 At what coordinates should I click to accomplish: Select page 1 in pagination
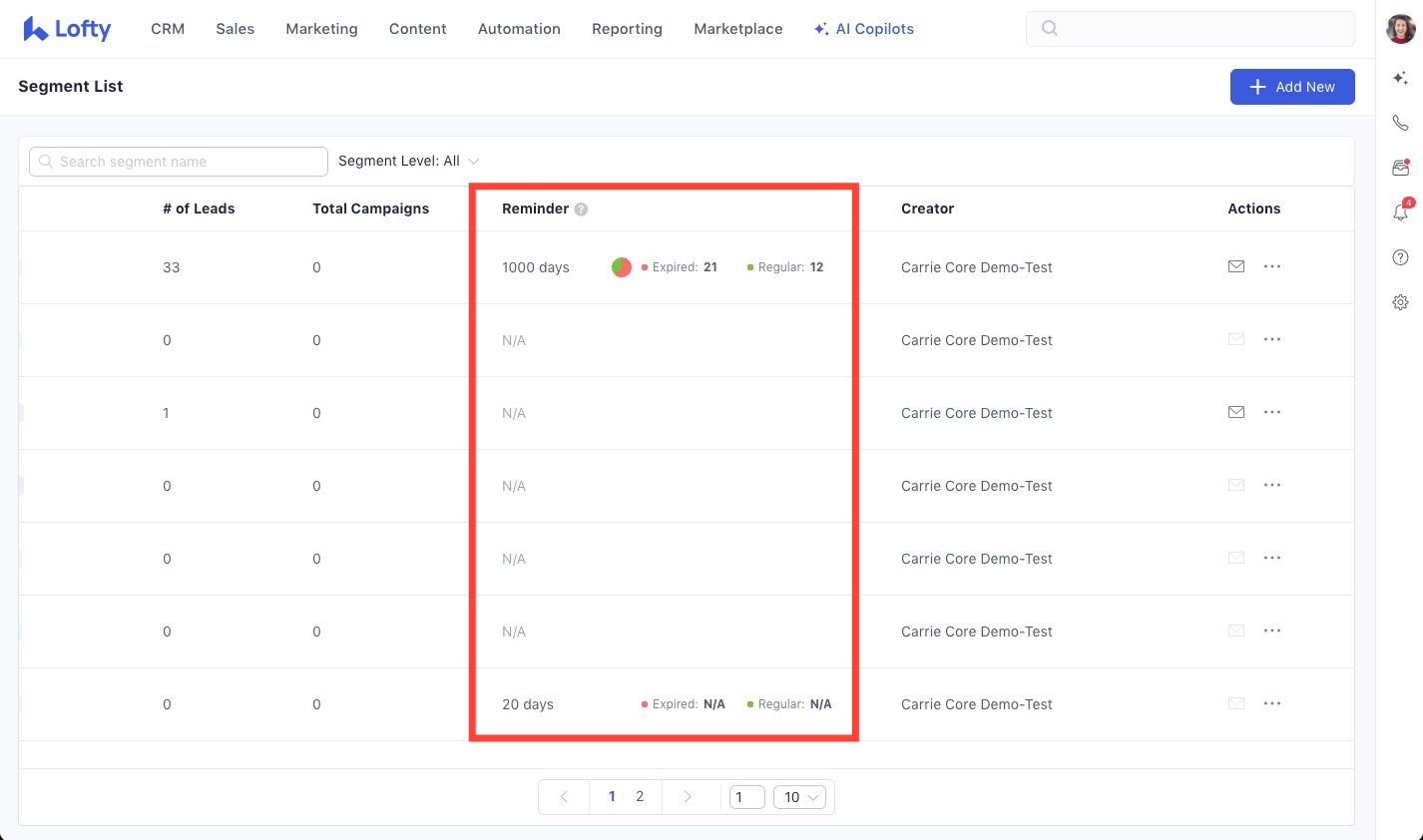(612, 796)
